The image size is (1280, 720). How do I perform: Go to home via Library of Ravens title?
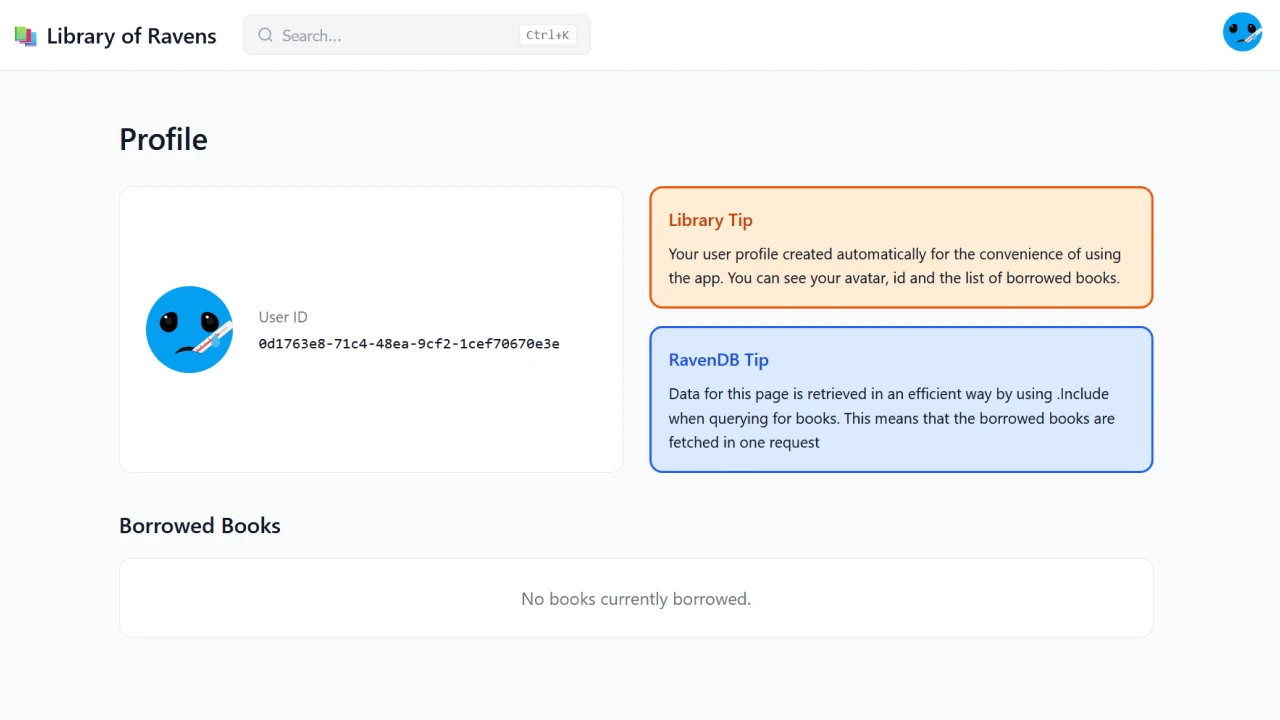(x=131, y=36)
